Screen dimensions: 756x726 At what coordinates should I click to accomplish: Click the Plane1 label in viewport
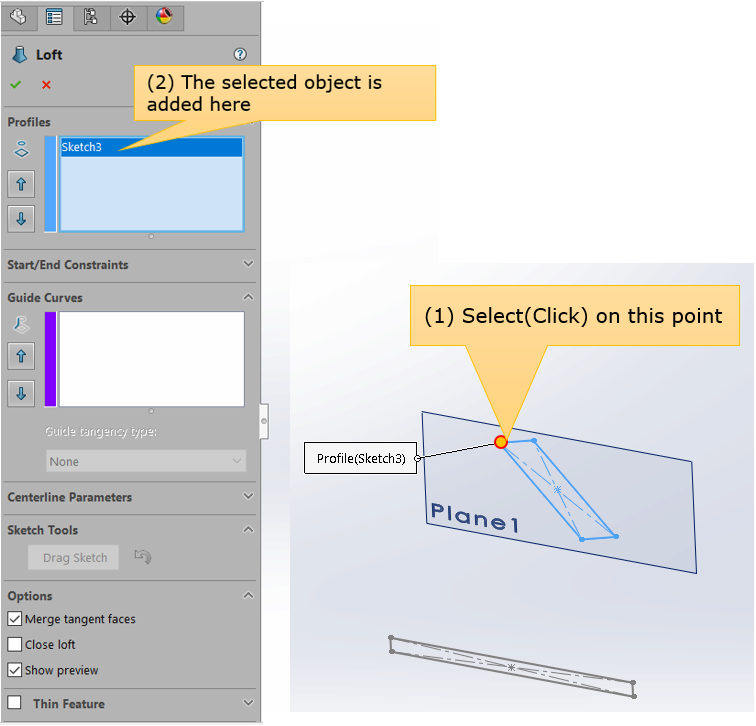[x=475, y=517]
